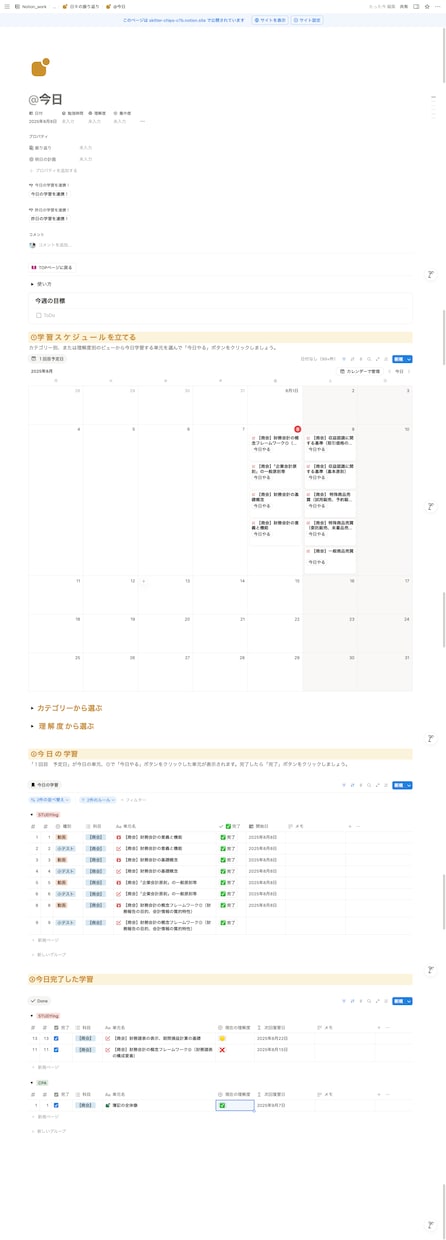Expand the カテゴリーから選ぶ toggle heading
Viewport: 446px width, 1240px height.
(x=32, y=708)
